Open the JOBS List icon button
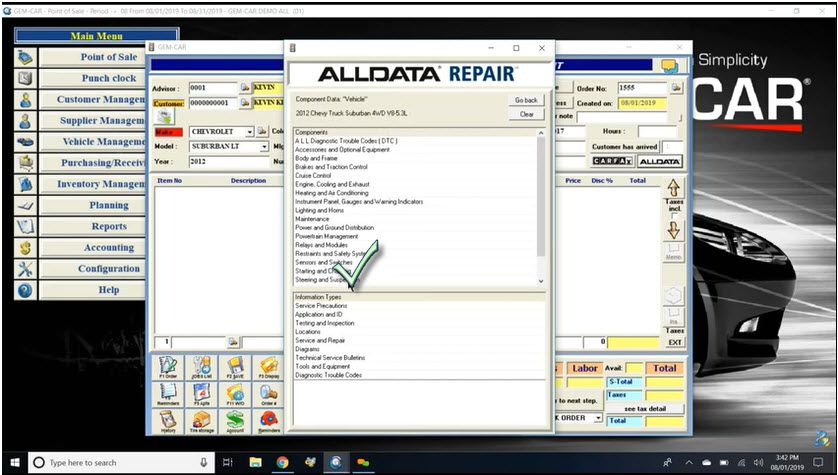Viewport: 838px width, 475px height. tap(201, 368)
